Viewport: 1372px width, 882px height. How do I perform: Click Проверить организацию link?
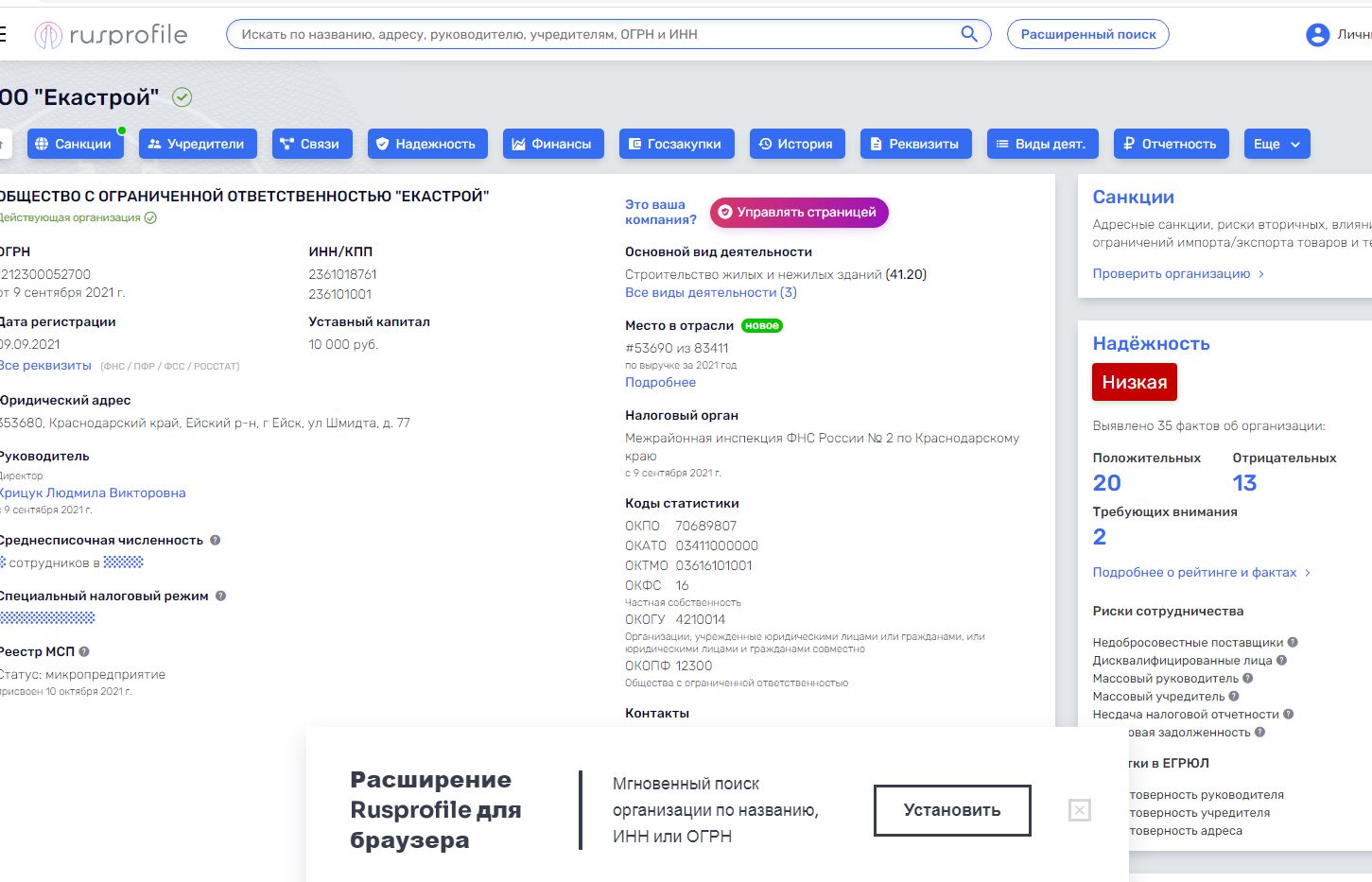tap(1178, 273)
